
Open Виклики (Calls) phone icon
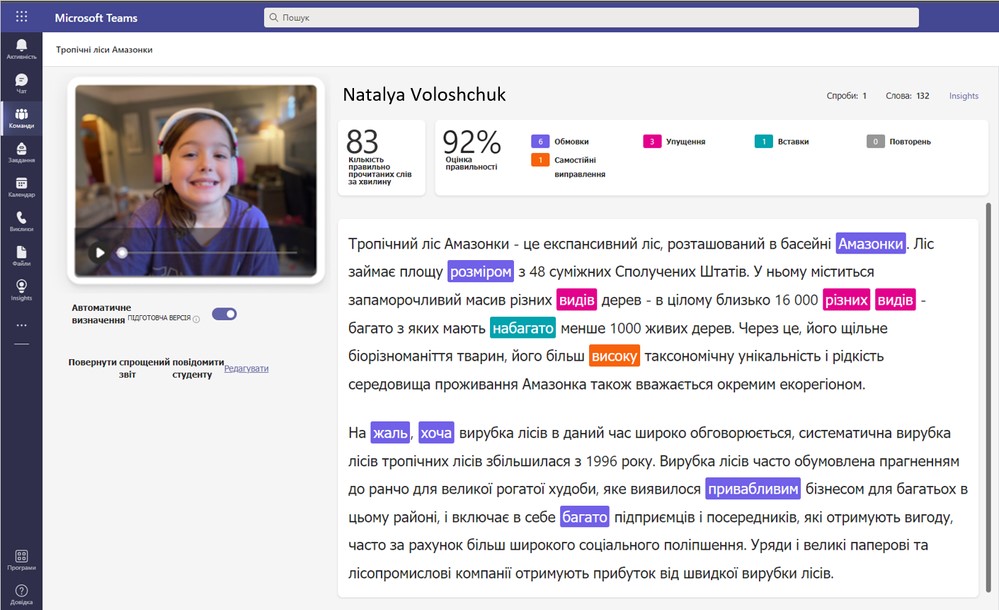click(21, 221)
